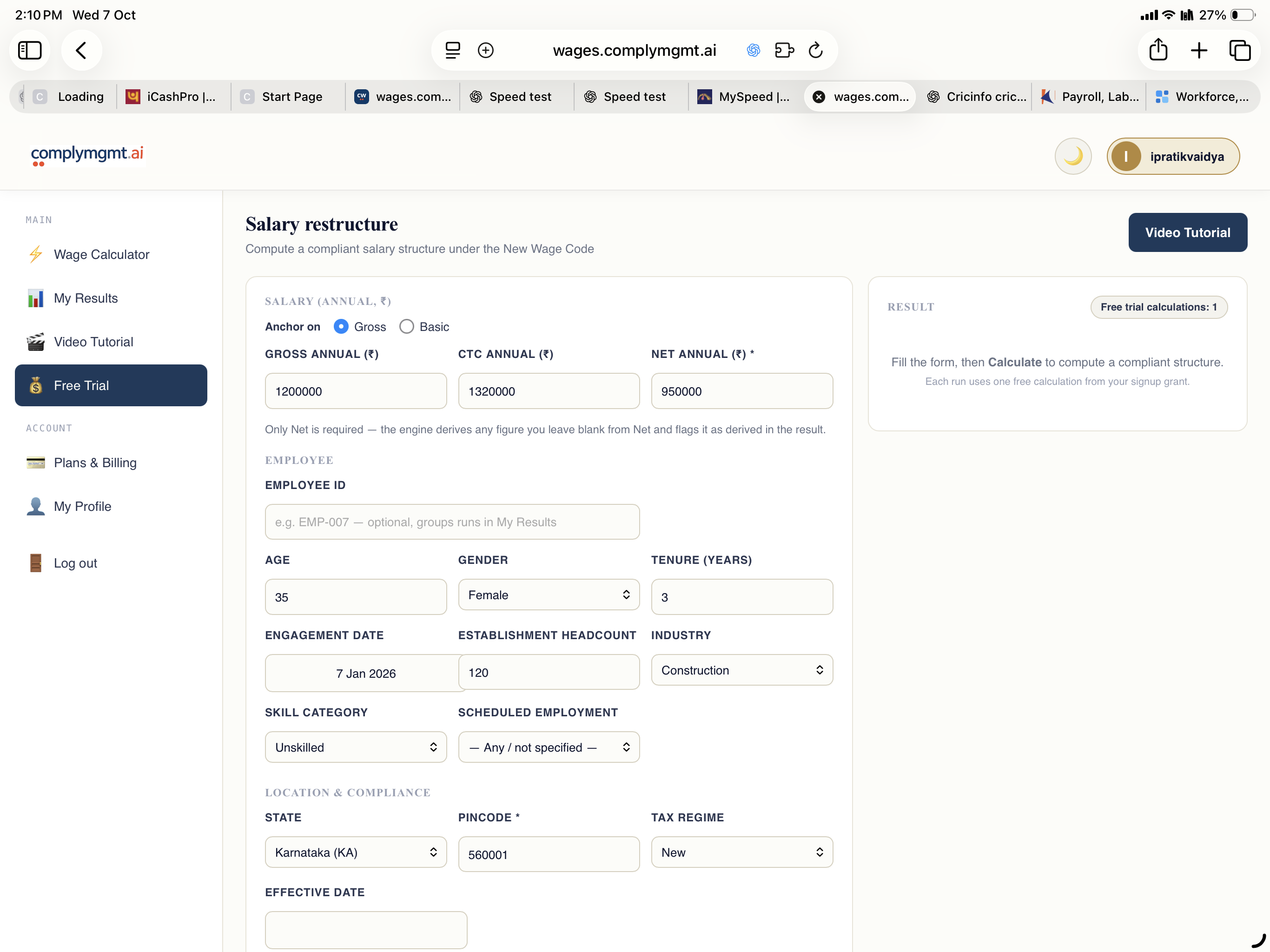Open the Share sheet icon
1270x952 pixels.
[x=1158, y=49]
